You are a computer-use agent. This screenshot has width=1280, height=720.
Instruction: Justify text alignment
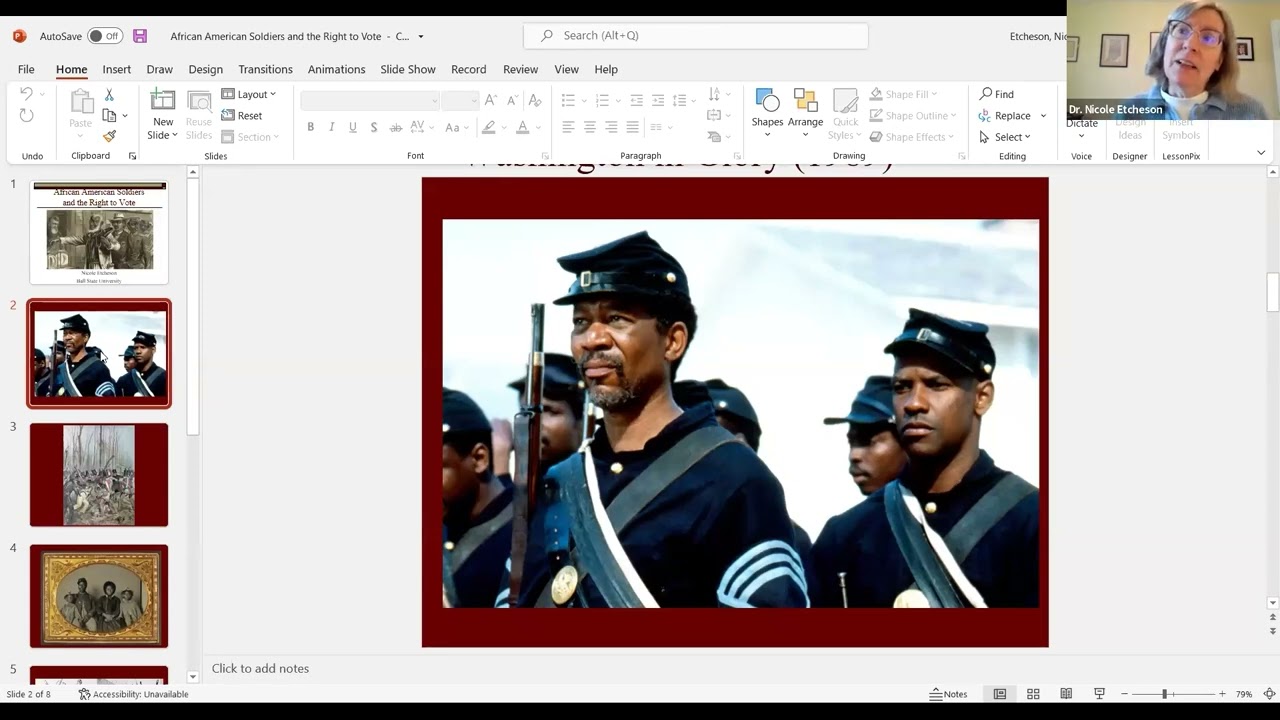(x=632, y=127)
